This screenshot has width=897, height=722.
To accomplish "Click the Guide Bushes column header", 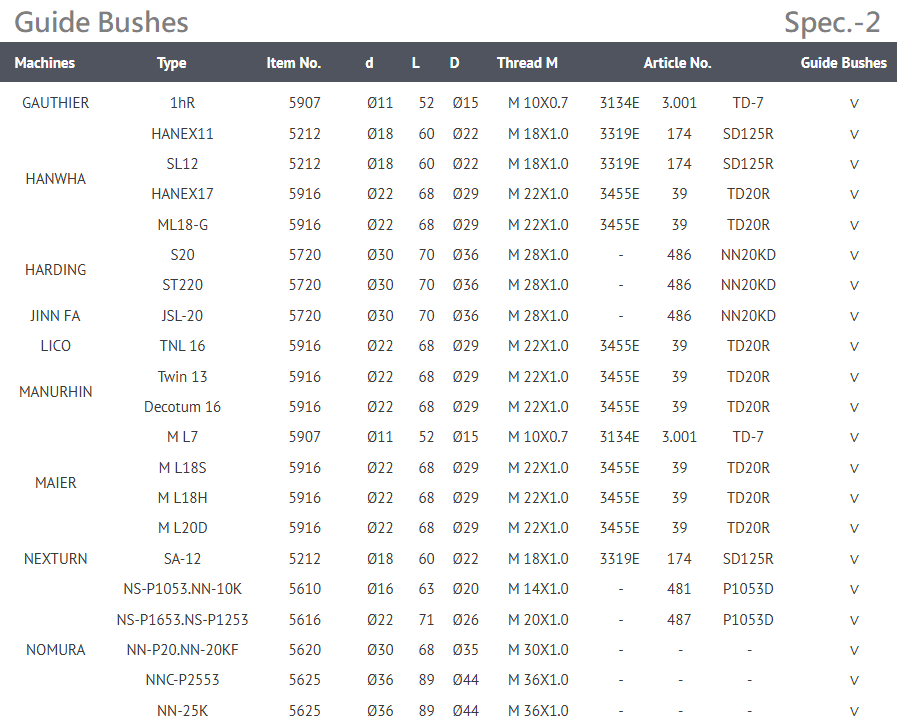I will click(843, 63).
